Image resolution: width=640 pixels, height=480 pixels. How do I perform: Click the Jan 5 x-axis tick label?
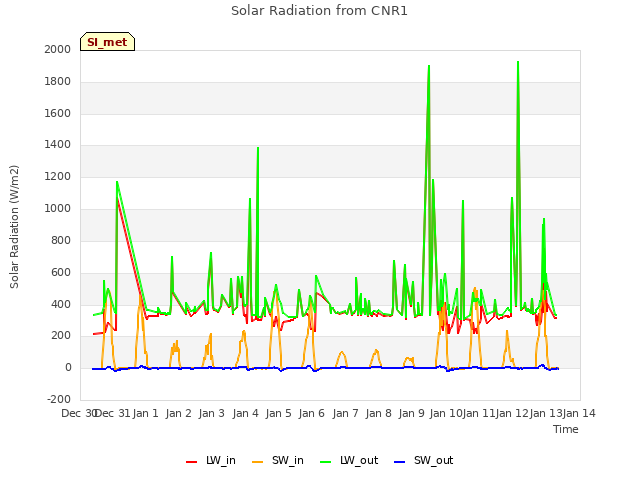(x=279, y=413)
